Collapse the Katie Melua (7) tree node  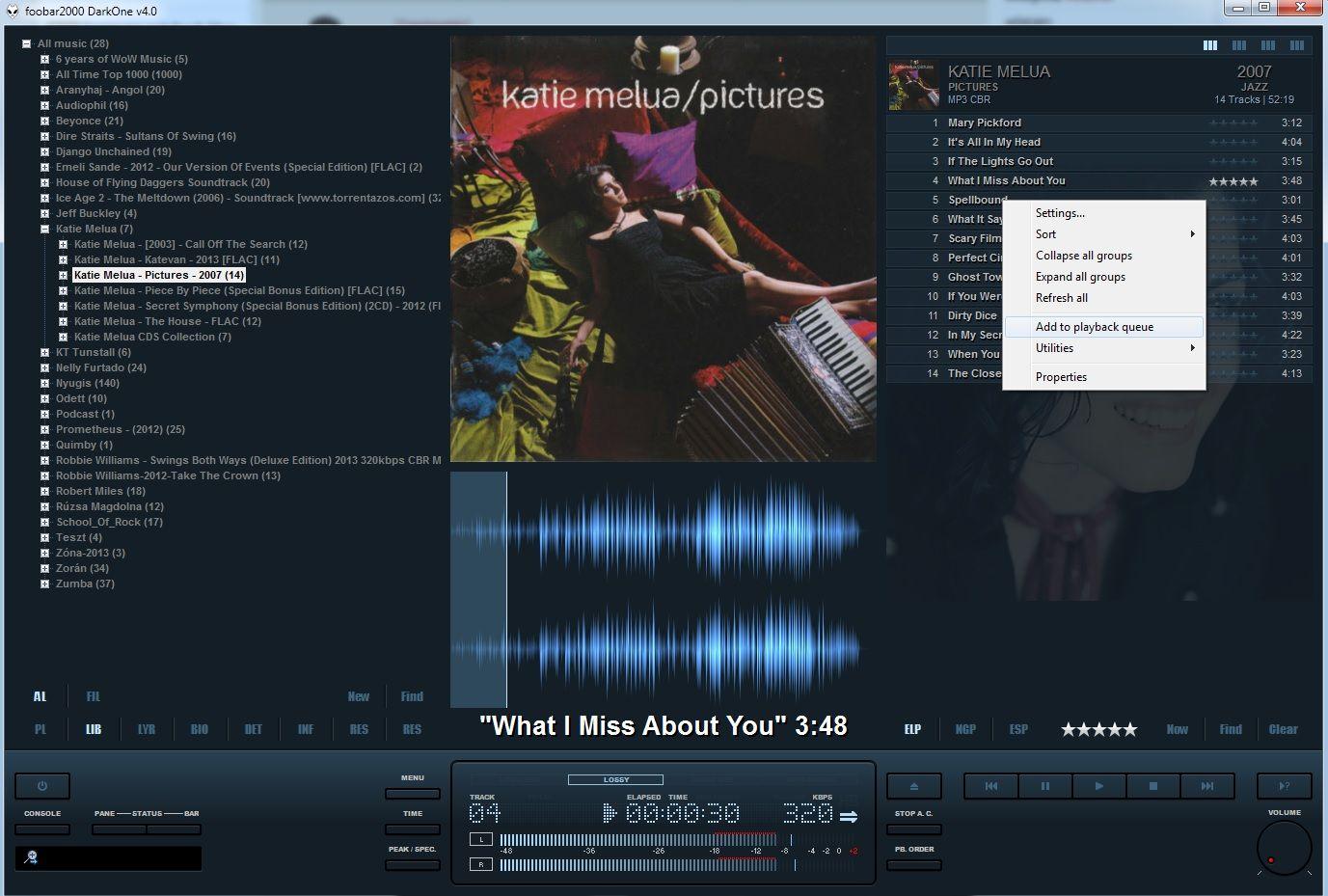coord(44,229)
